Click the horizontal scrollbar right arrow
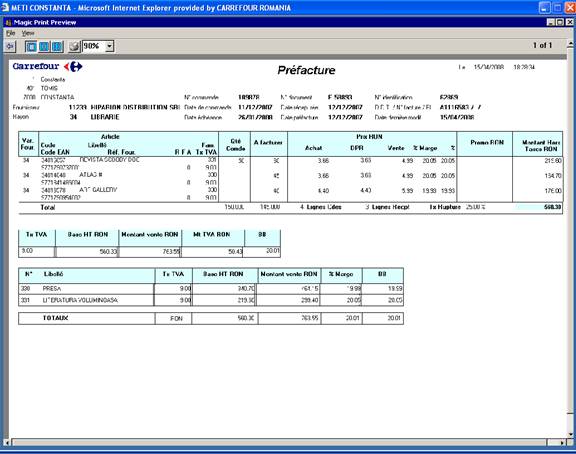The height and width of the screenshot is (454, 576). (x=562, y=443)
